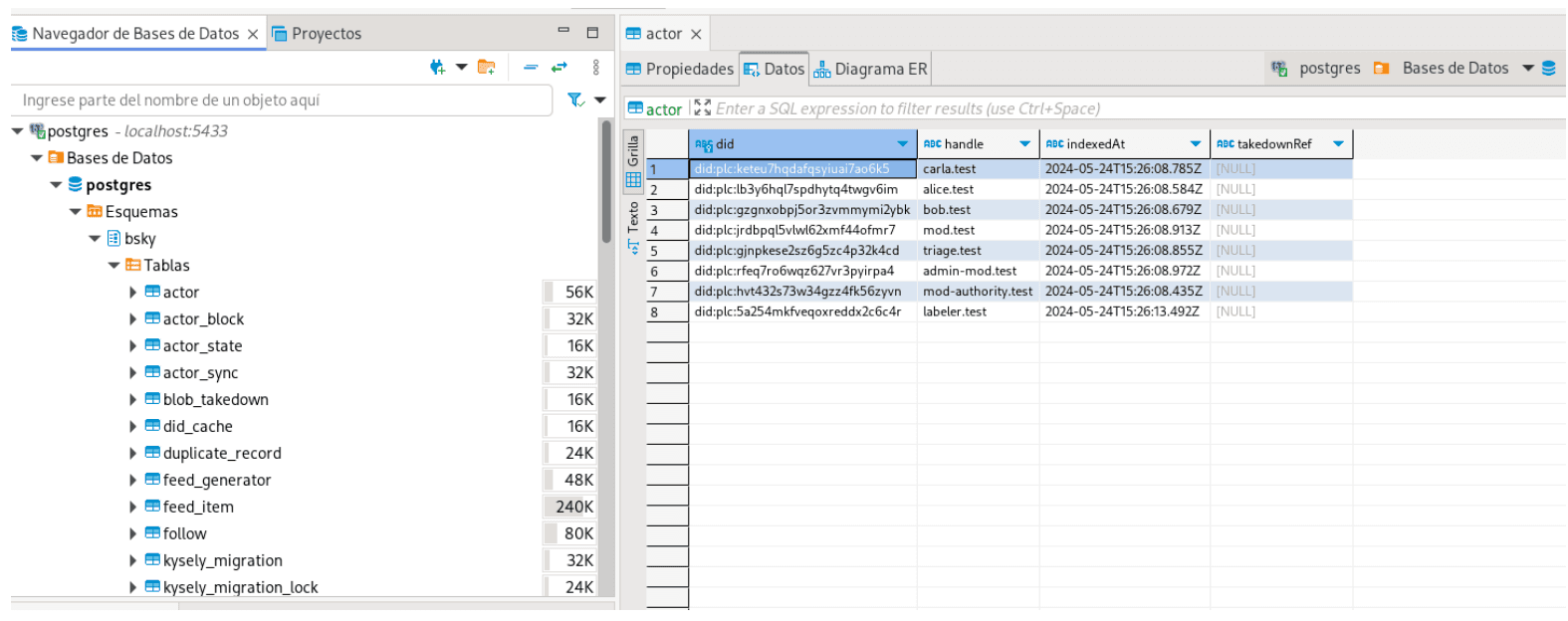Switch to the Propiedades tab
This screenshot has width=1568, height=621.
click(x=680, y=69)
